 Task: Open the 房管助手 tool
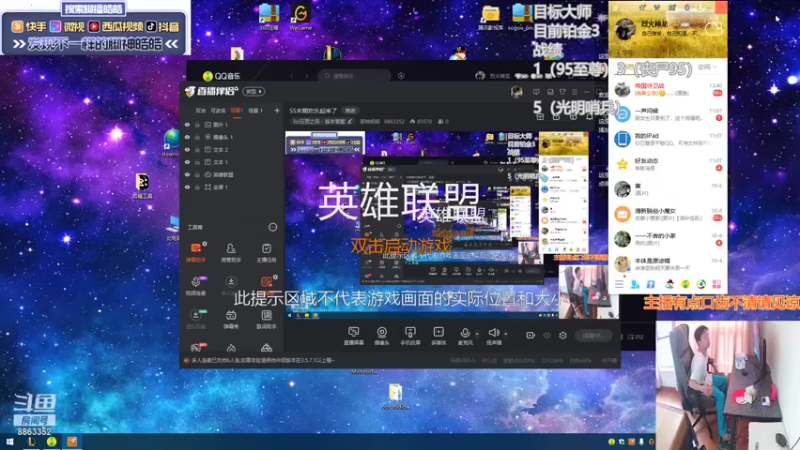231,253
